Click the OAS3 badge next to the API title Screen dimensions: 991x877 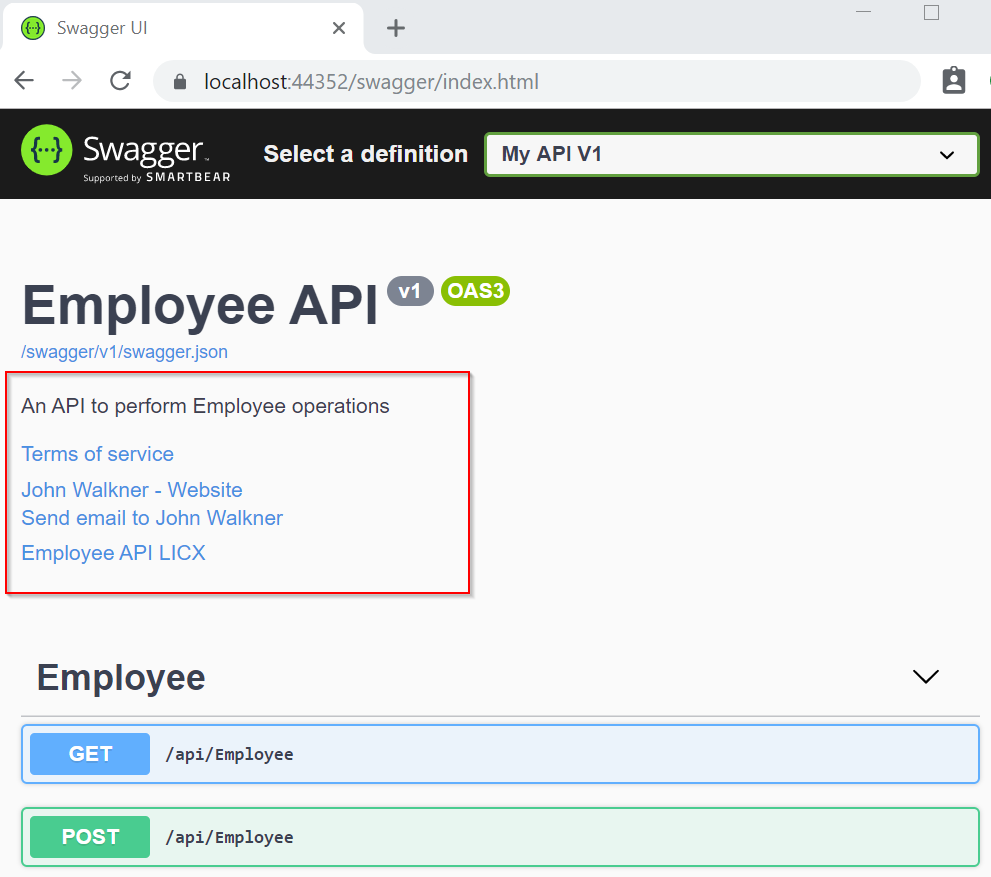point(474,291)
